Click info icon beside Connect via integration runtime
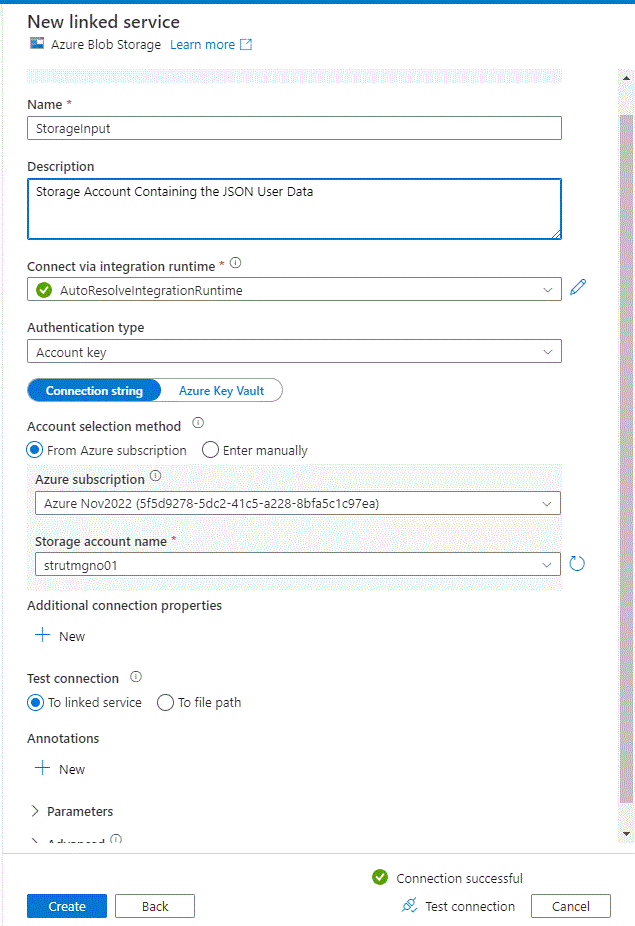Screen dimensions: 635x926 point(235,263)
